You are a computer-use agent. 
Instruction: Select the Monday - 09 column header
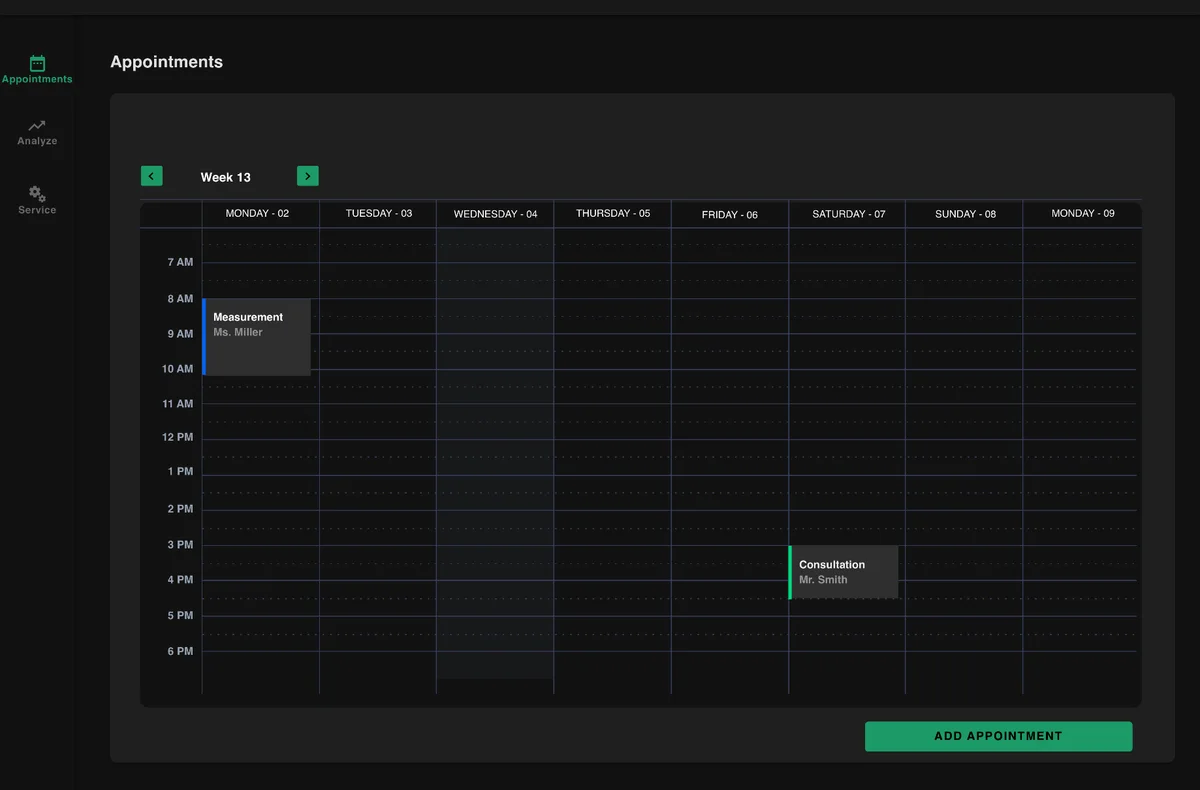pyautogui.click(x=1083, y=214)
